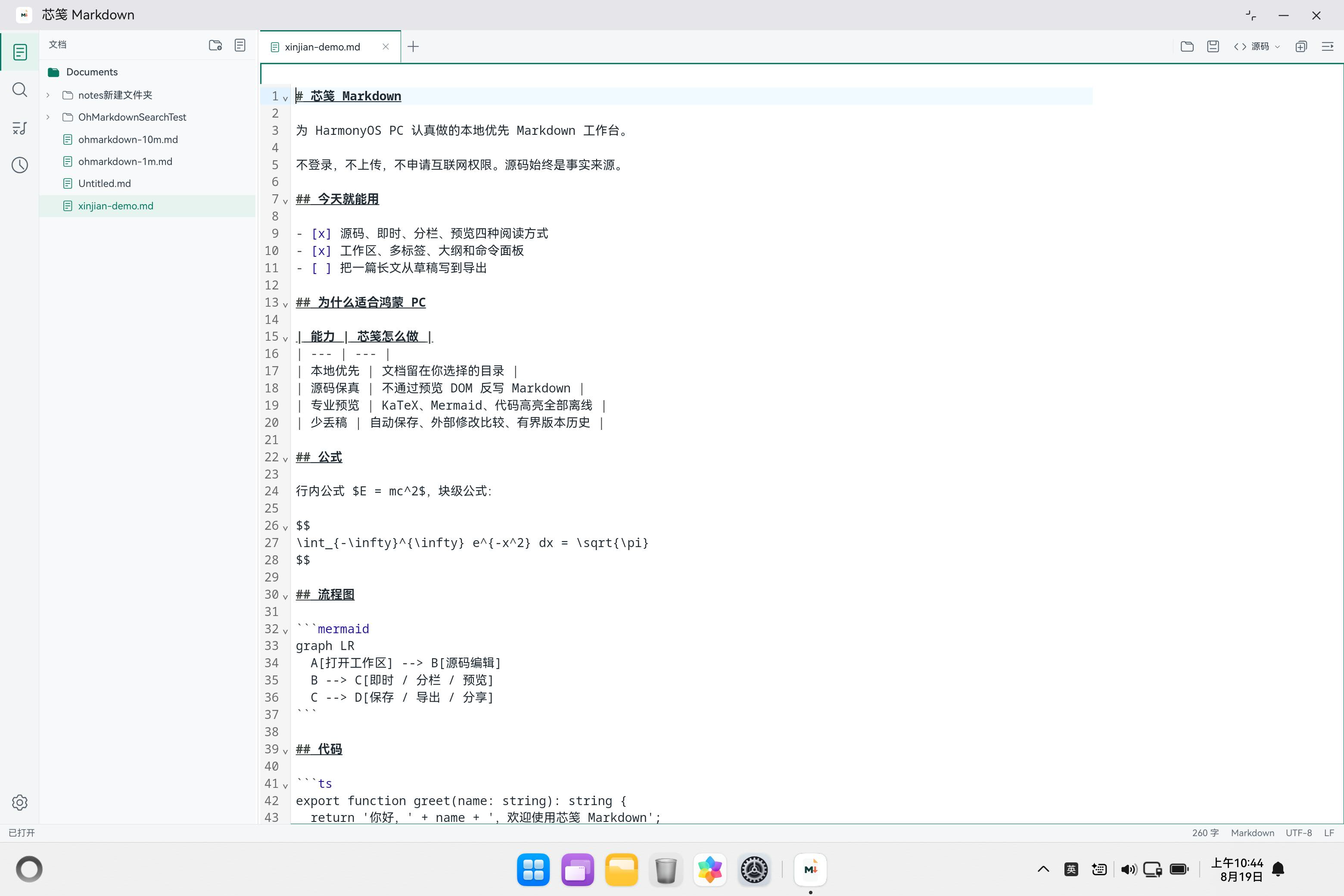Fold the 公式 section at line 22
1344x896 pixels.
285,460
